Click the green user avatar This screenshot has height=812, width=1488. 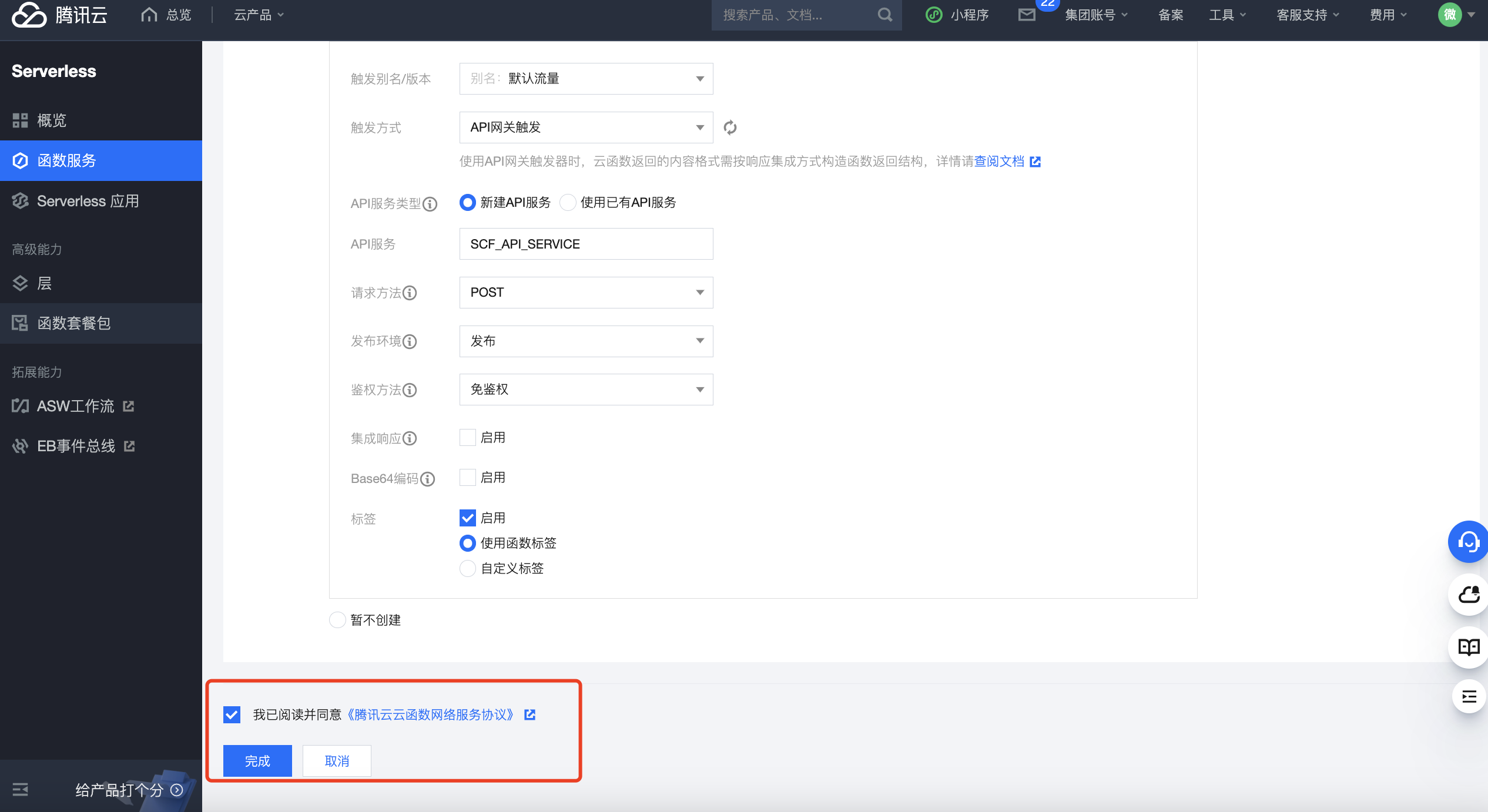[1450, 15]
